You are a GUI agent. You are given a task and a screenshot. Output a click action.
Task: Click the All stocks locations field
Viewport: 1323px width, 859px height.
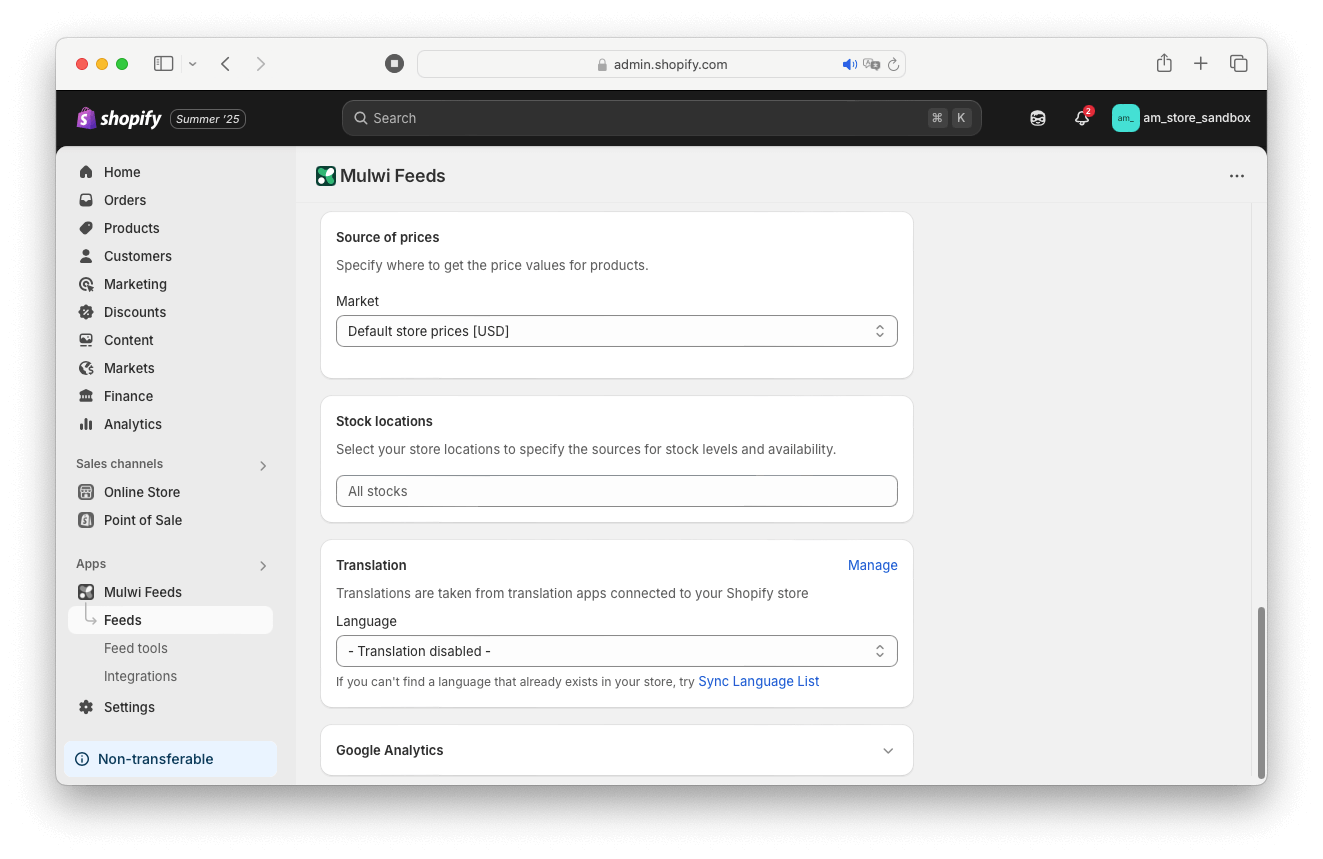[616, 491]
